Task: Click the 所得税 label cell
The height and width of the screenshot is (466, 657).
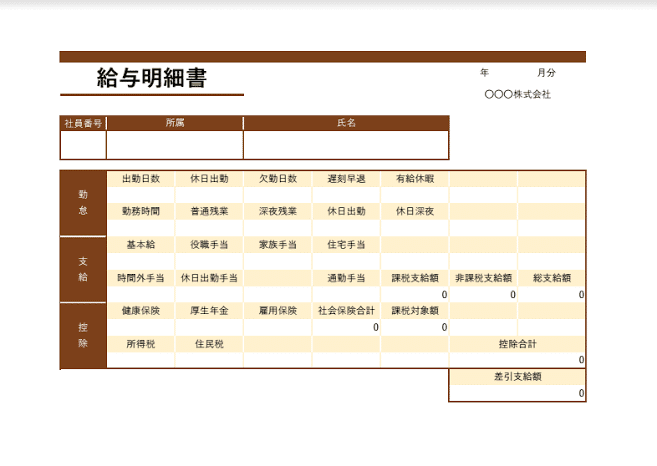Action: [x=141, y=344]
